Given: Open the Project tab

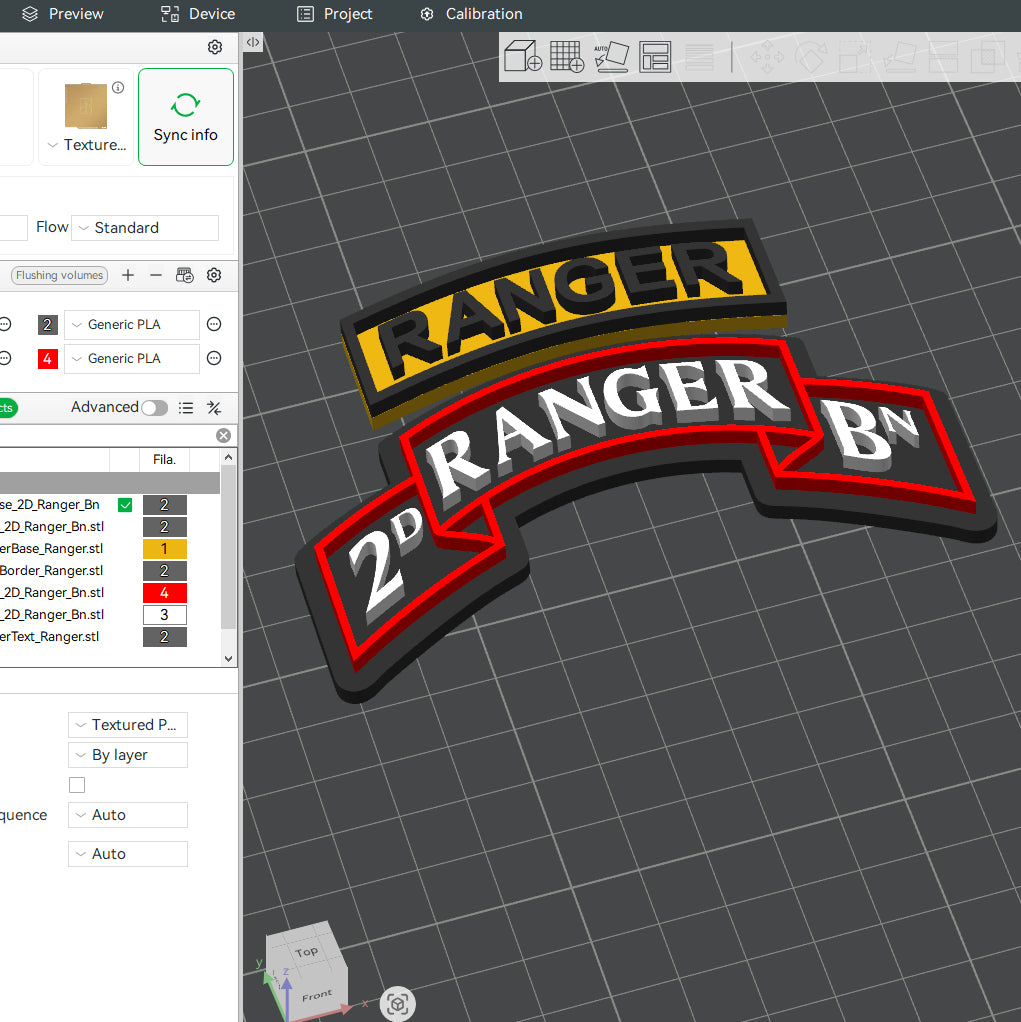Looking at the screenshot, I should click(x=335, y=14).
